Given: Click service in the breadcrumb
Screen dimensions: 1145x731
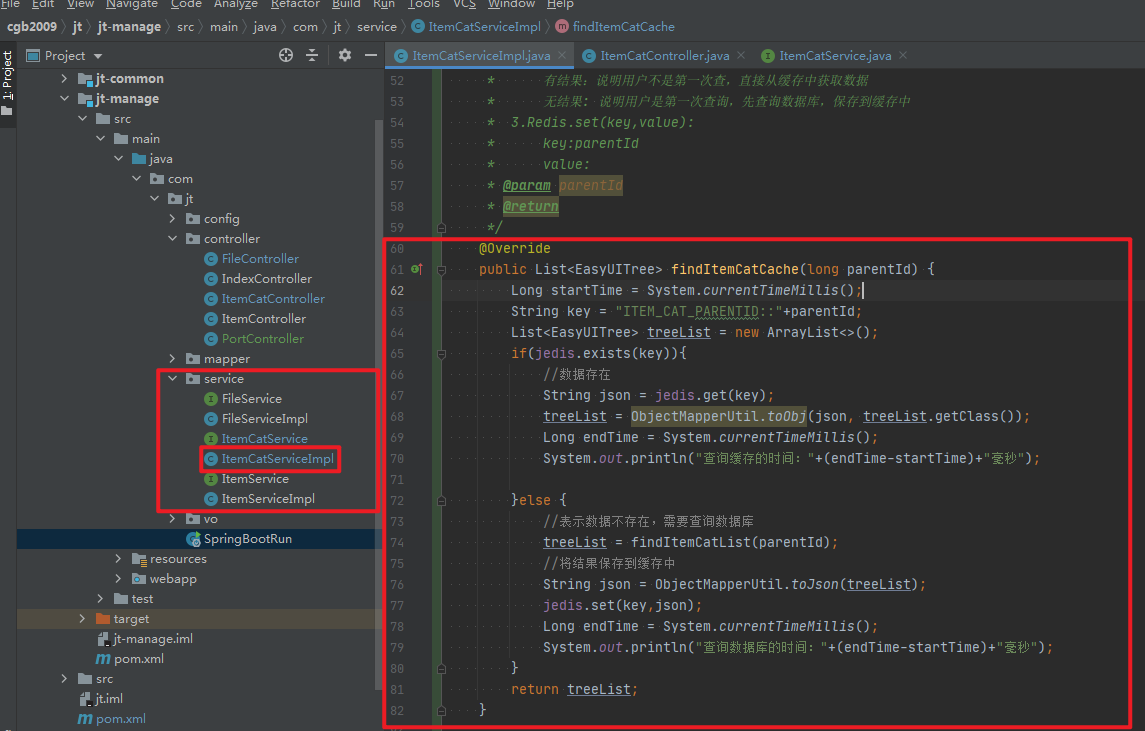Looking at the screenshot, I should [x=377, y=27].
